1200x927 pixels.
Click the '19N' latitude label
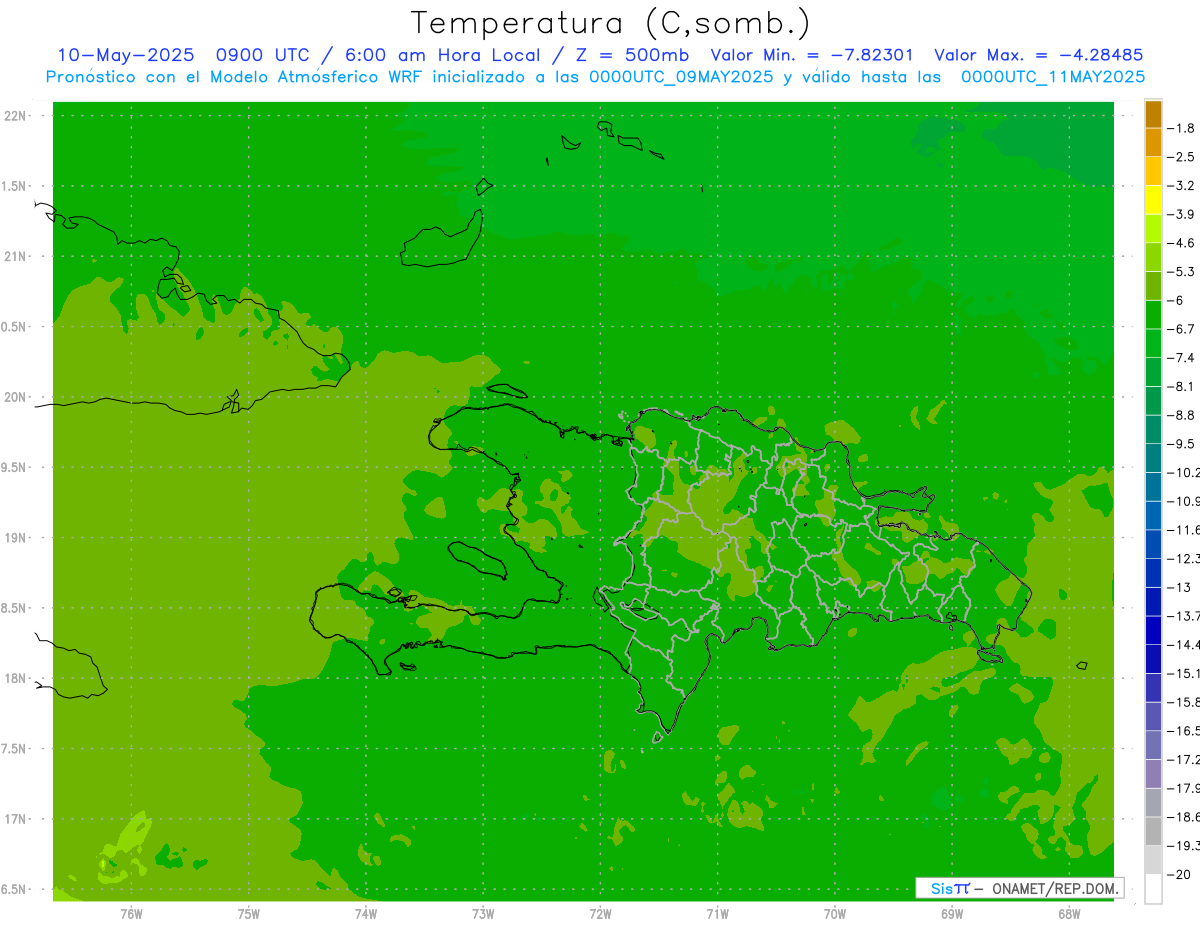click(16, 537)
